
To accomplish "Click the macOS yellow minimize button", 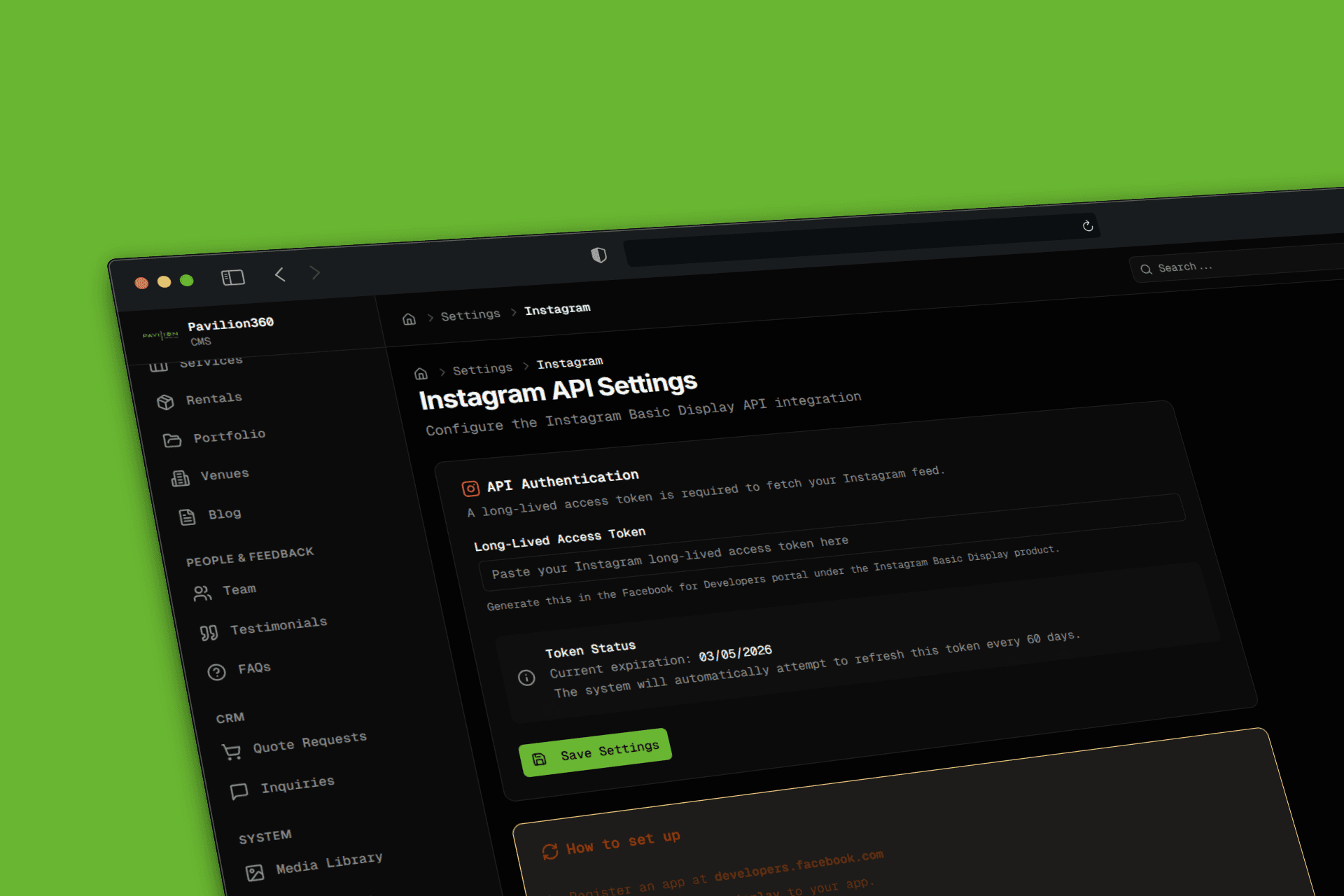I will (x=164, y=281).
